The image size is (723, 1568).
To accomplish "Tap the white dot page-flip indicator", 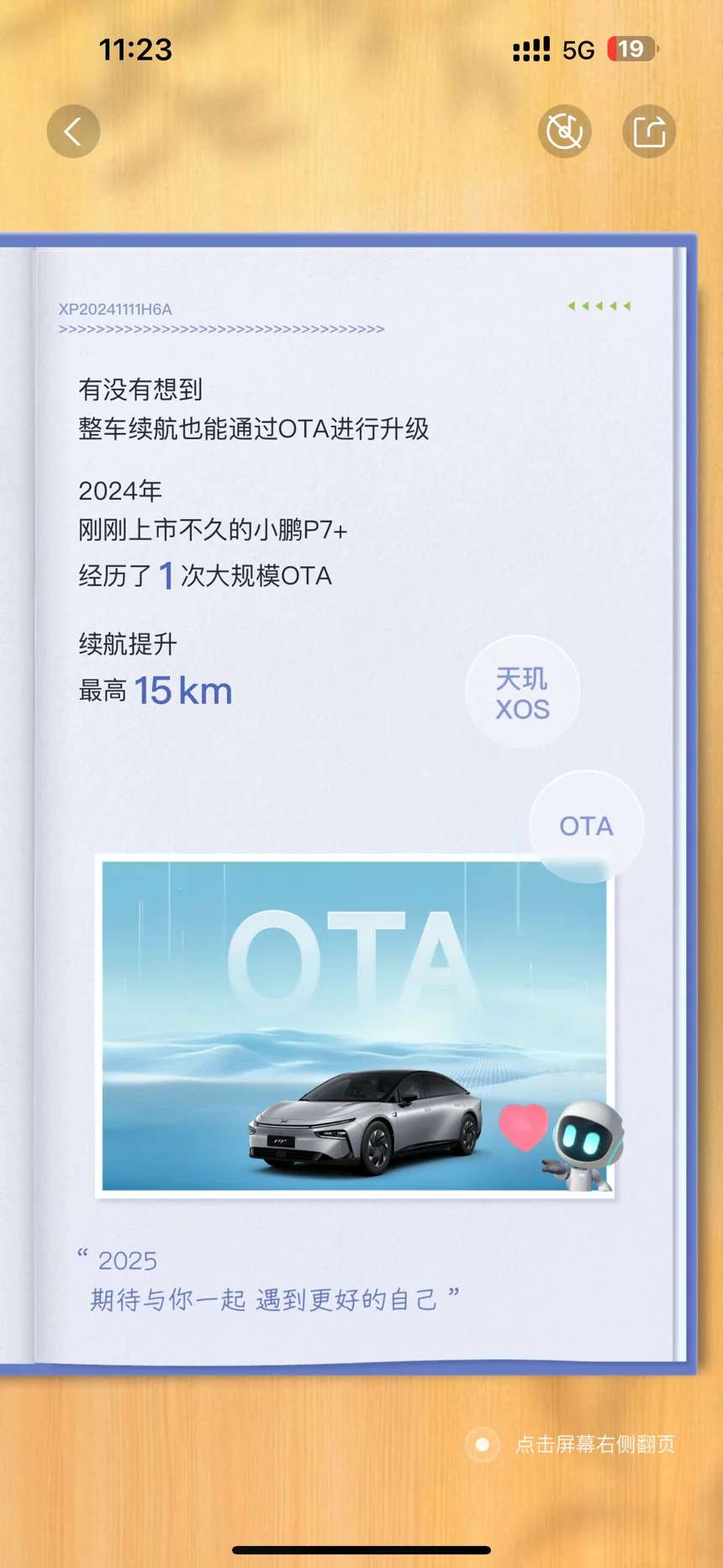I will point(483,1444).
